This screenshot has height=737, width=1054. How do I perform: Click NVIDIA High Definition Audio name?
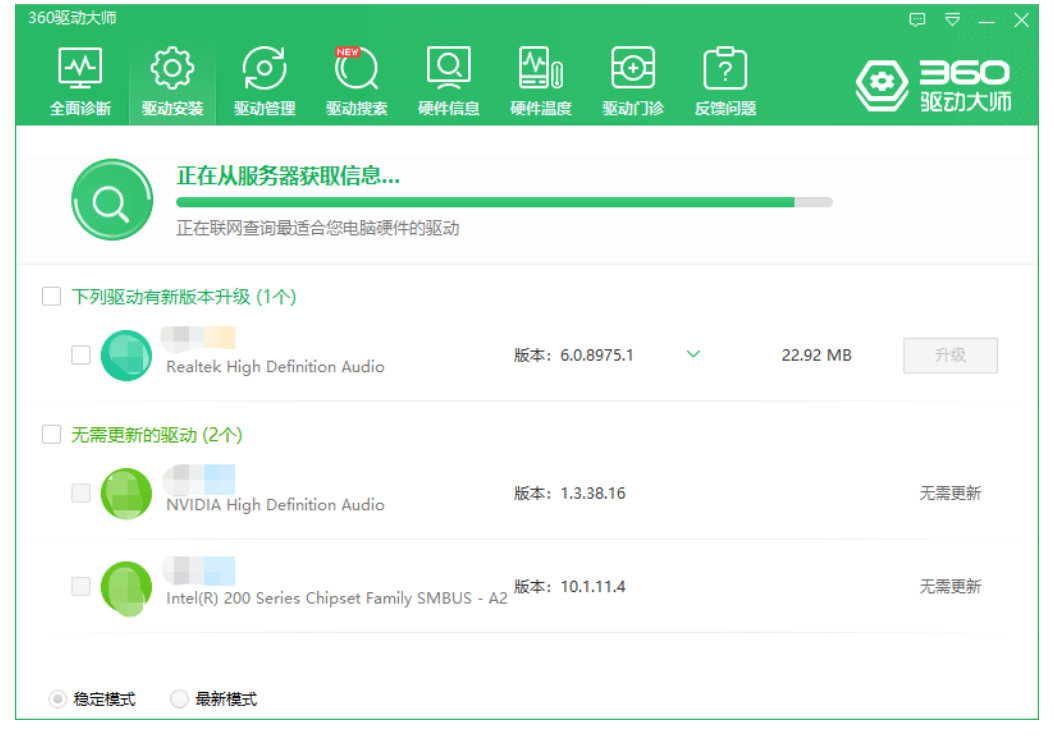coord(276,505)
